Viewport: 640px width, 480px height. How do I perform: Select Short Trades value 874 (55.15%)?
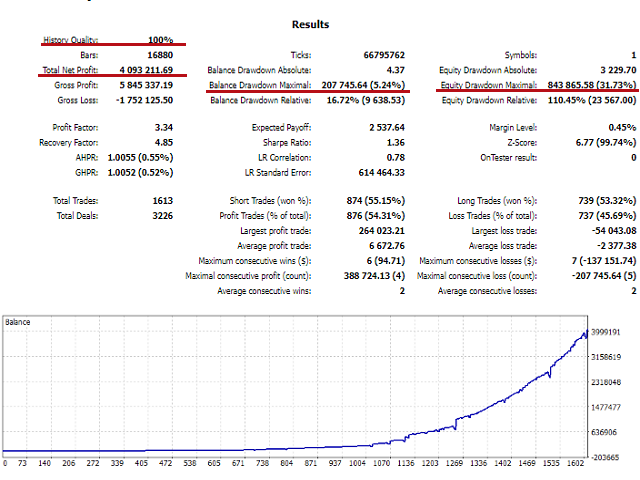click(x=376, y=201)
